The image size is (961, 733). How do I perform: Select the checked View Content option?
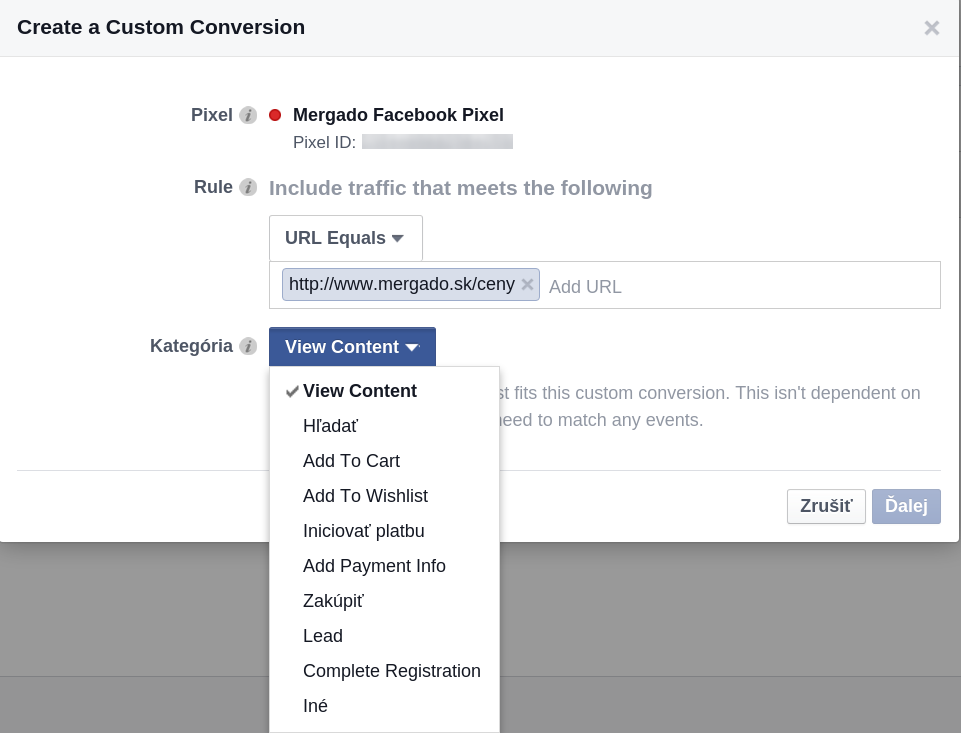(359, 391)
